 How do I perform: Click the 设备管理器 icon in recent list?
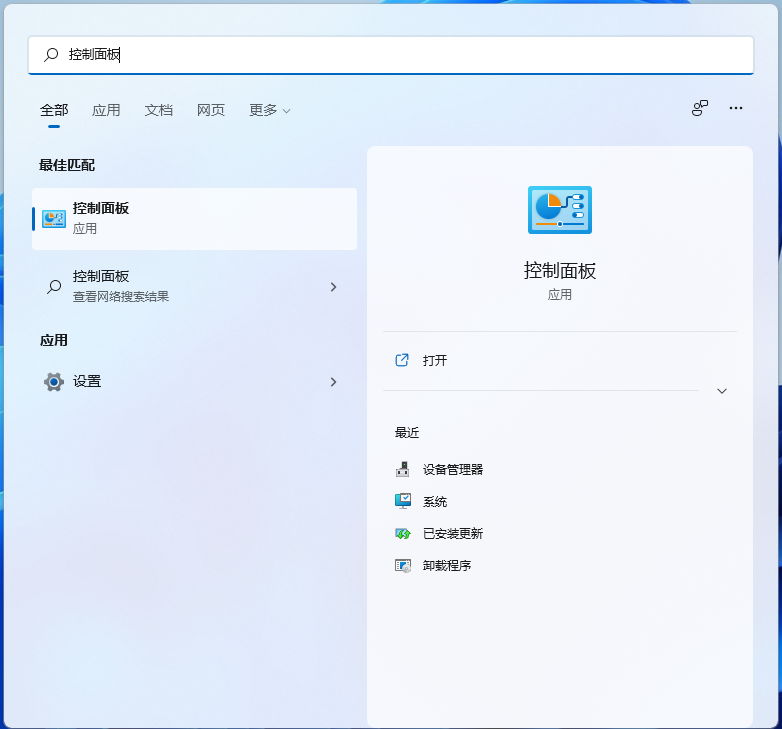[x=403, y=469]
